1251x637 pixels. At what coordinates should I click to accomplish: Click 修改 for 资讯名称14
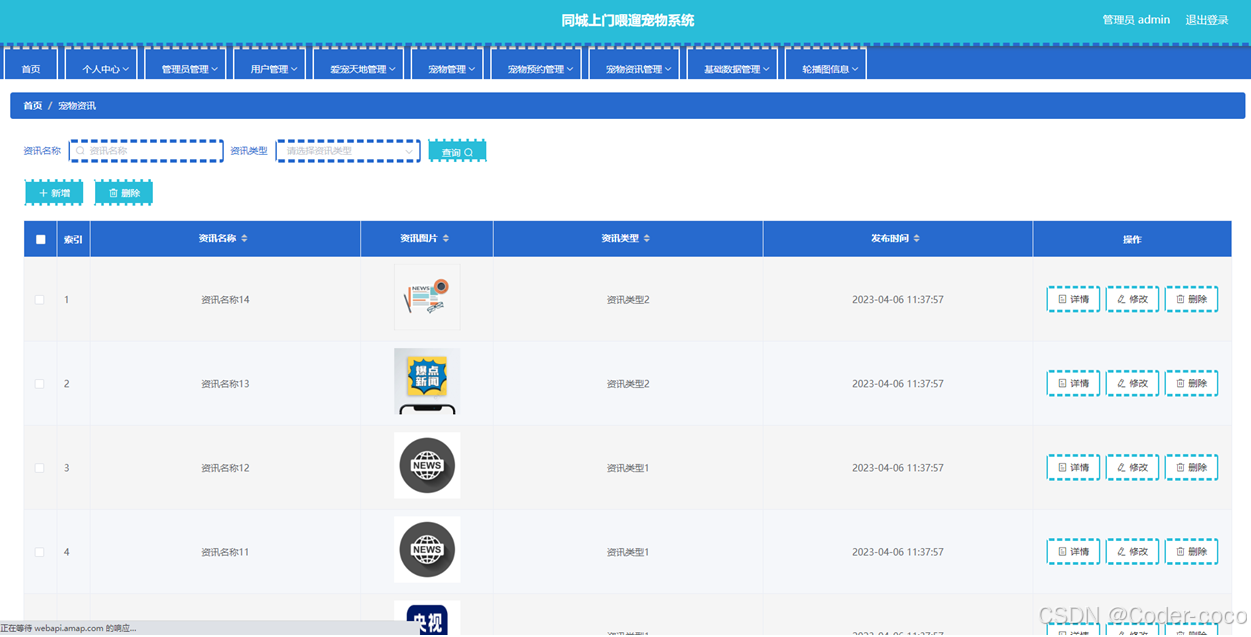[x=1132, y=299]
